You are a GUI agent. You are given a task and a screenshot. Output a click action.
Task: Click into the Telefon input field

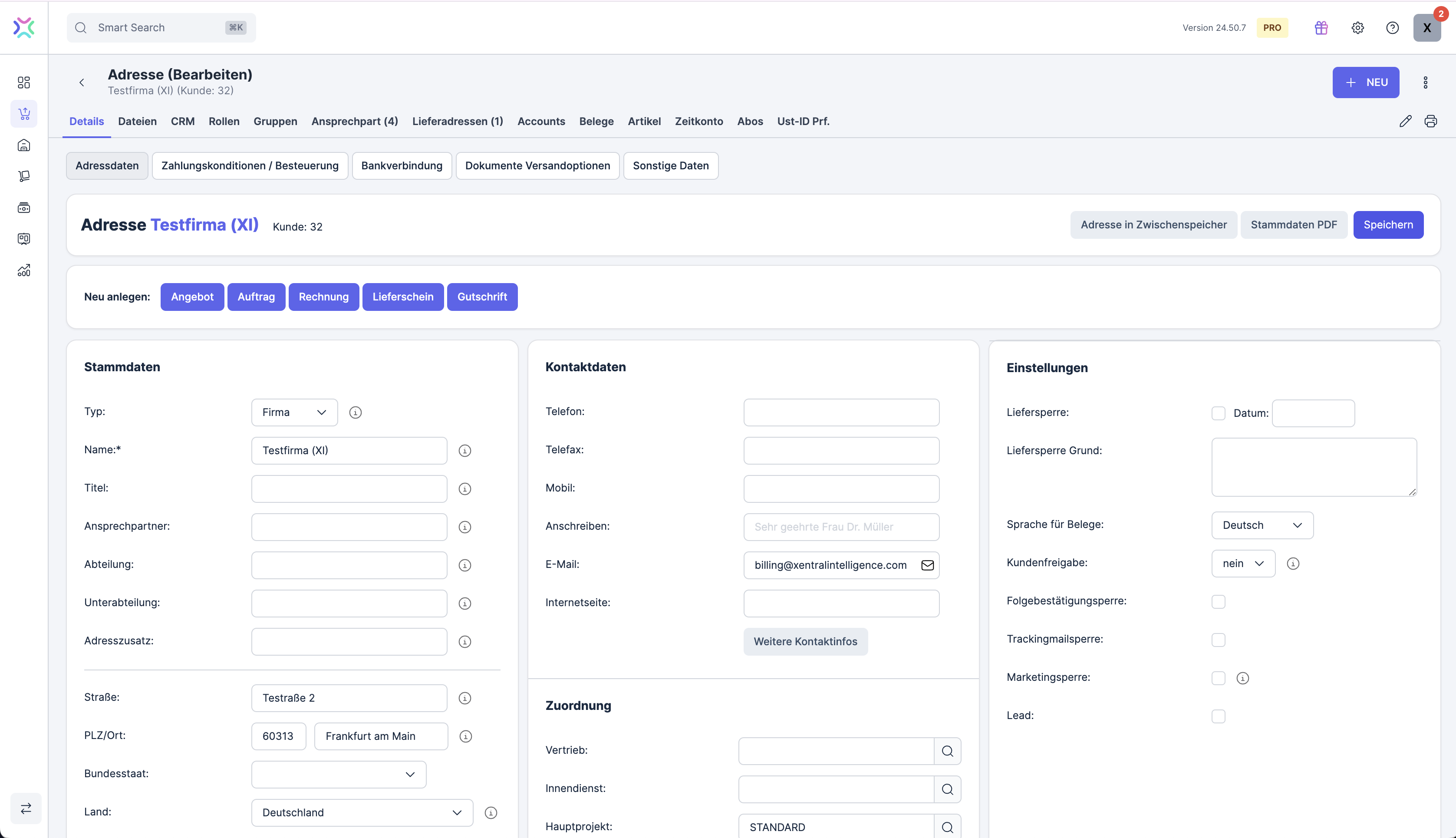pos(840,412)
